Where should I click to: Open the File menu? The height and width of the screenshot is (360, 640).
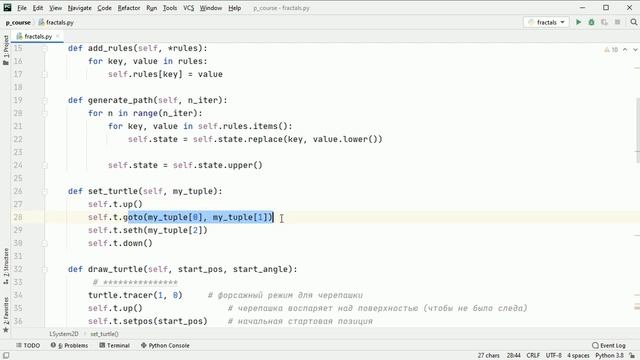pyautogui.click(x=22, y=8)
